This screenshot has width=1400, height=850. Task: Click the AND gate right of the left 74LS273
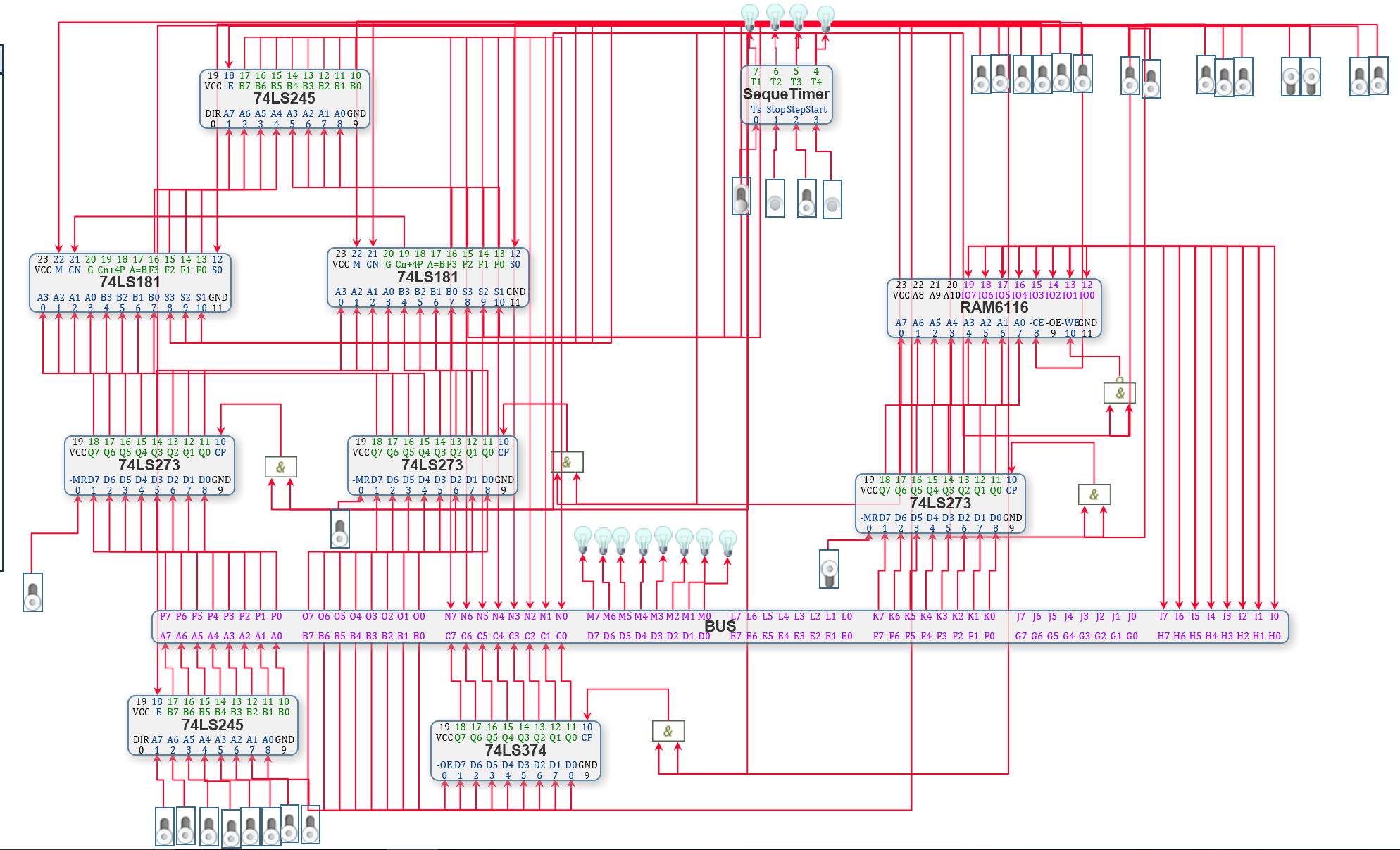point(280,466)
